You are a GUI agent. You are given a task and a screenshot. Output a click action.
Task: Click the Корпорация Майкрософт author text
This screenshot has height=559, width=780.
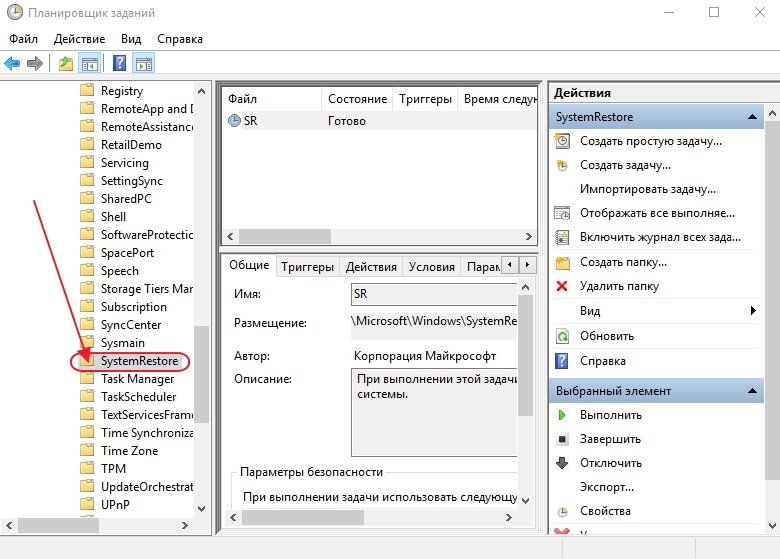[425, 356]
